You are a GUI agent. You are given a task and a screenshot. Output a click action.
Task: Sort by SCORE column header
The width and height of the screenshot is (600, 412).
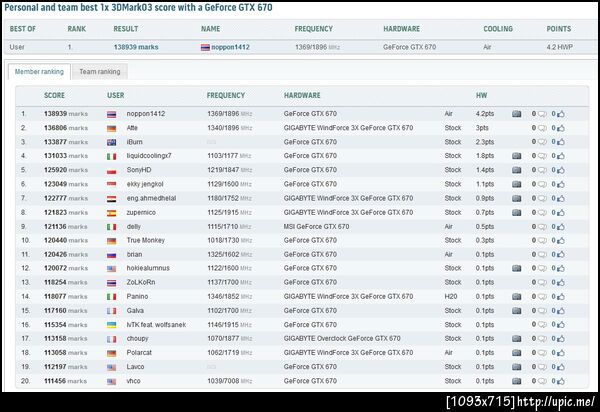tap(54, 95)
